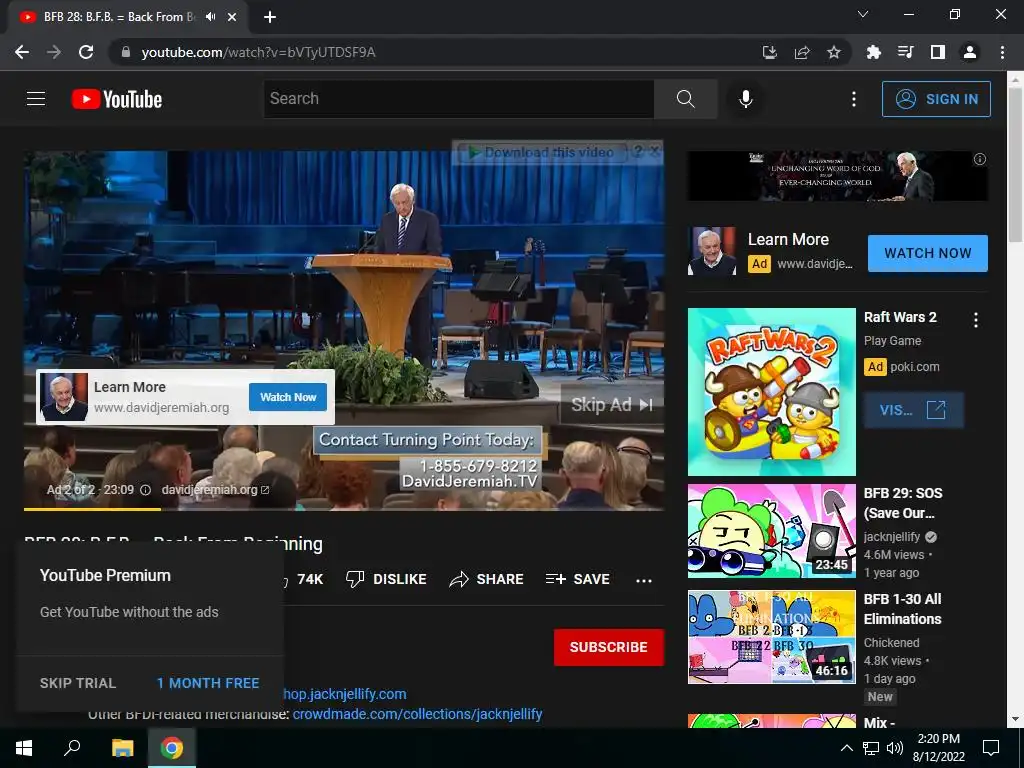Click the jacknjellify channel name
The image size is (1024, 768).
pos(891,537)
